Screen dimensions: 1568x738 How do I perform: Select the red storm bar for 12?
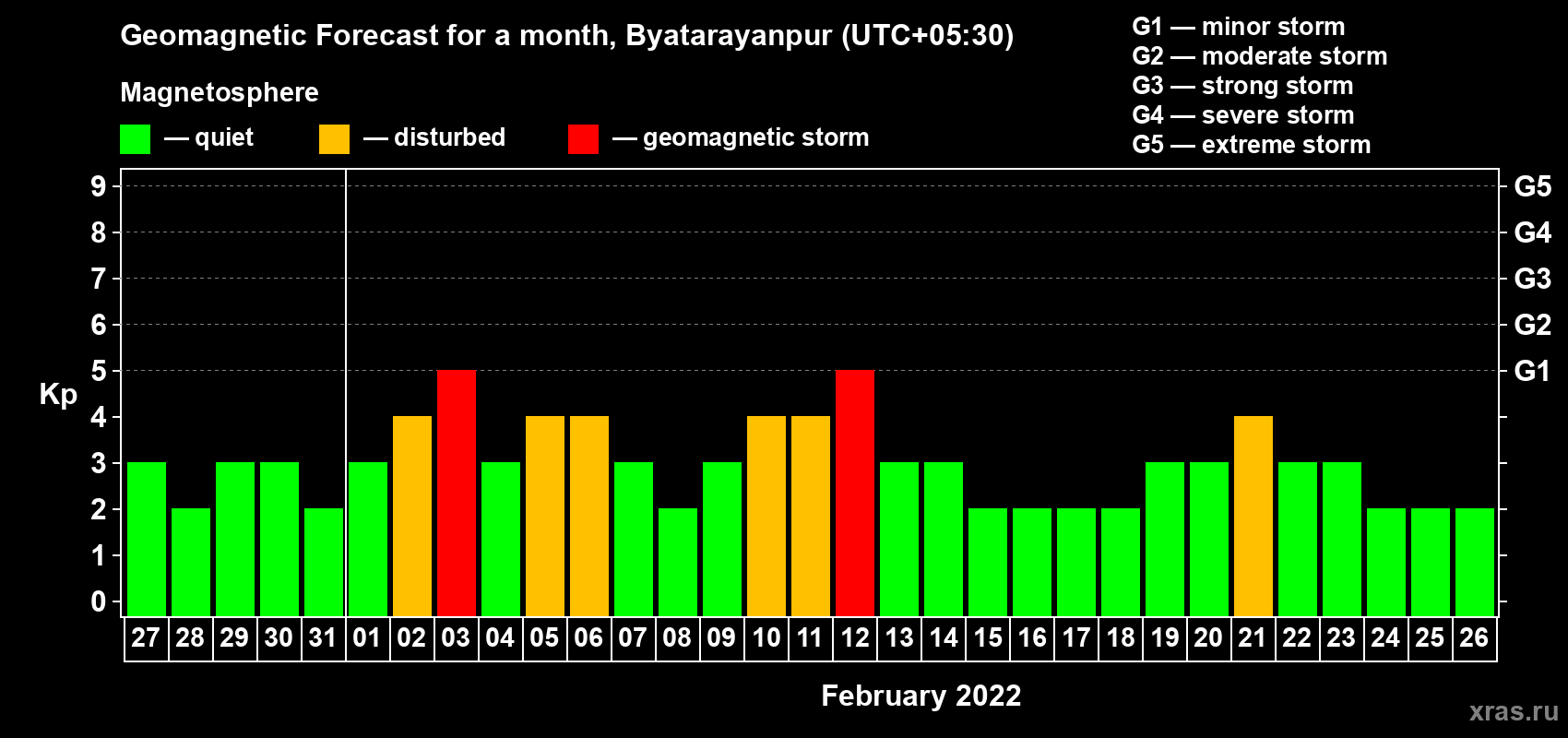855,493
